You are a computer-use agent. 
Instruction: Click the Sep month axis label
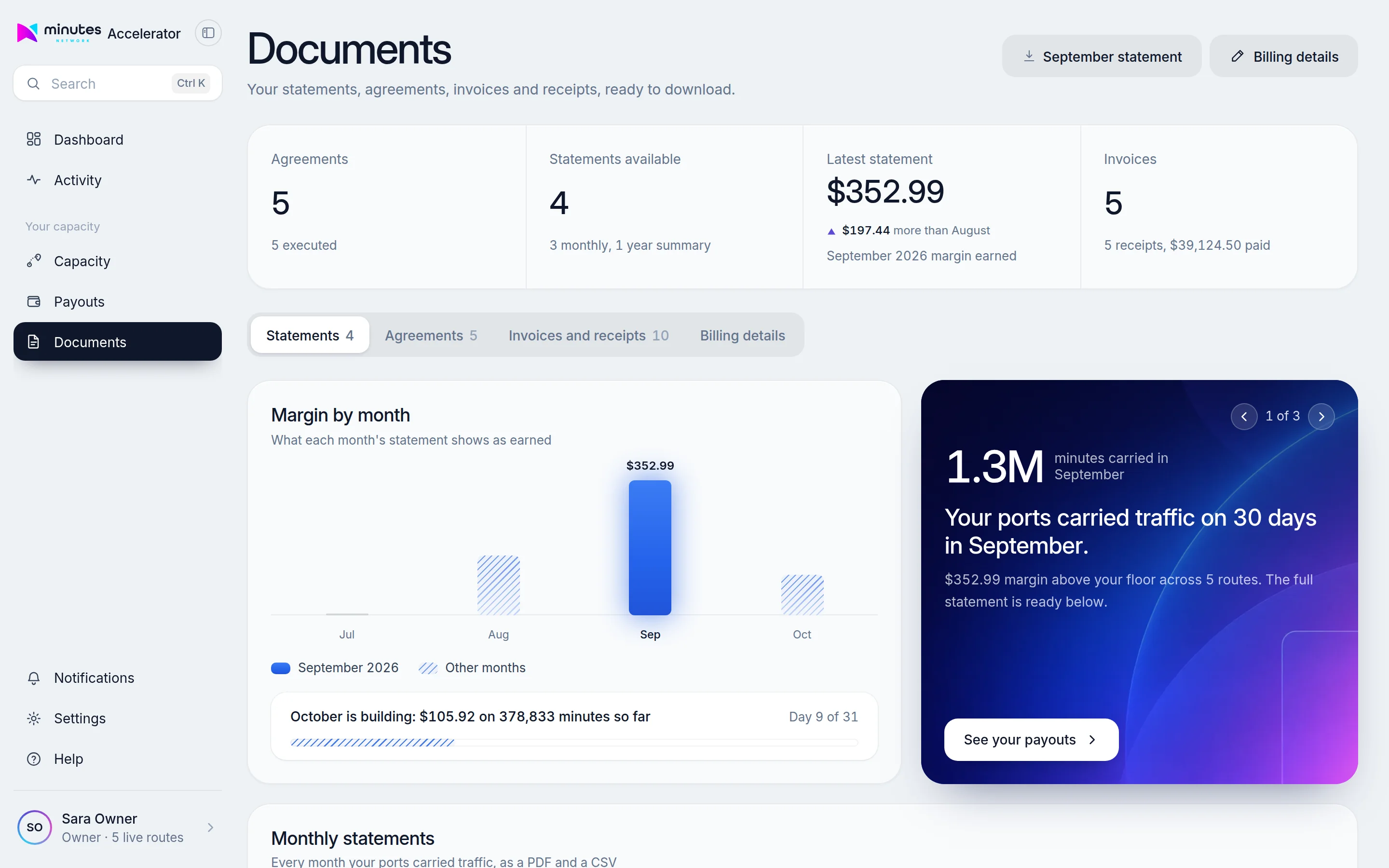[x=650, y=634]
